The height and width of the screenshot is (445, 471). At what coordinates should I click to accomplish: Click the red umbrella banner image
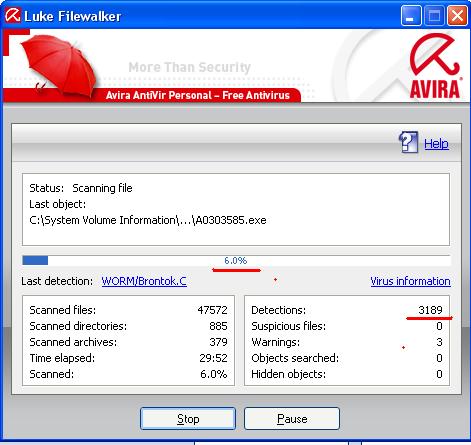pos(58,65)
